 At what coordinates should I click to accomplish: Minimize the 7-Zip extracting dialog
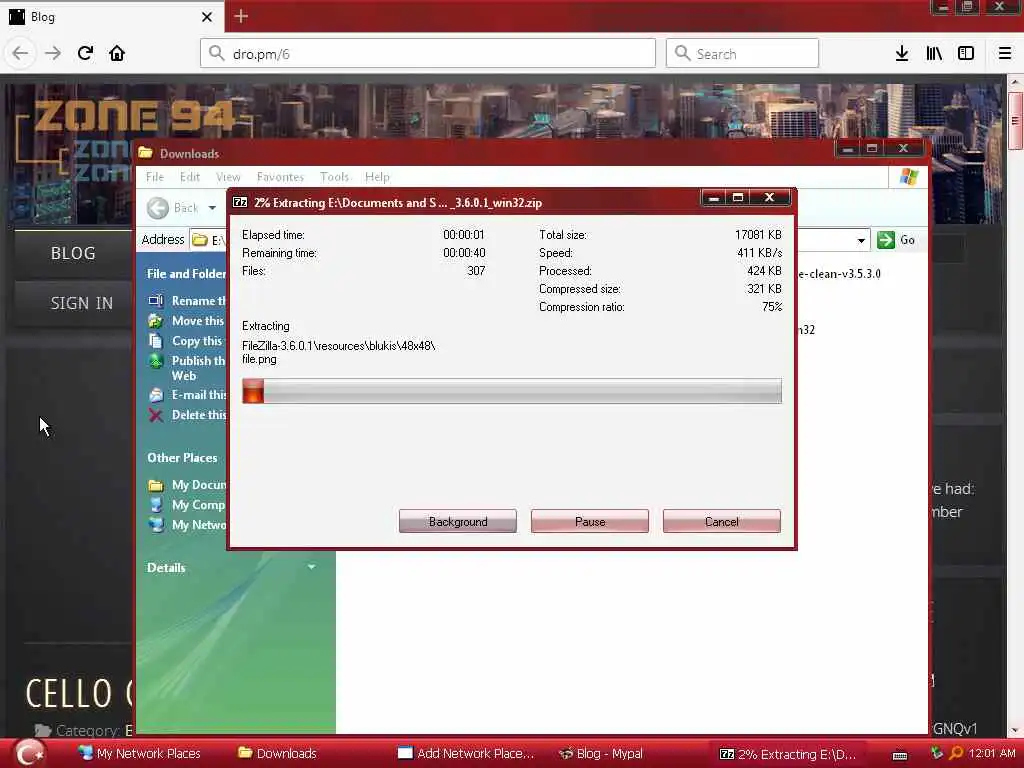pyautogui.click(x=714, y=198)
